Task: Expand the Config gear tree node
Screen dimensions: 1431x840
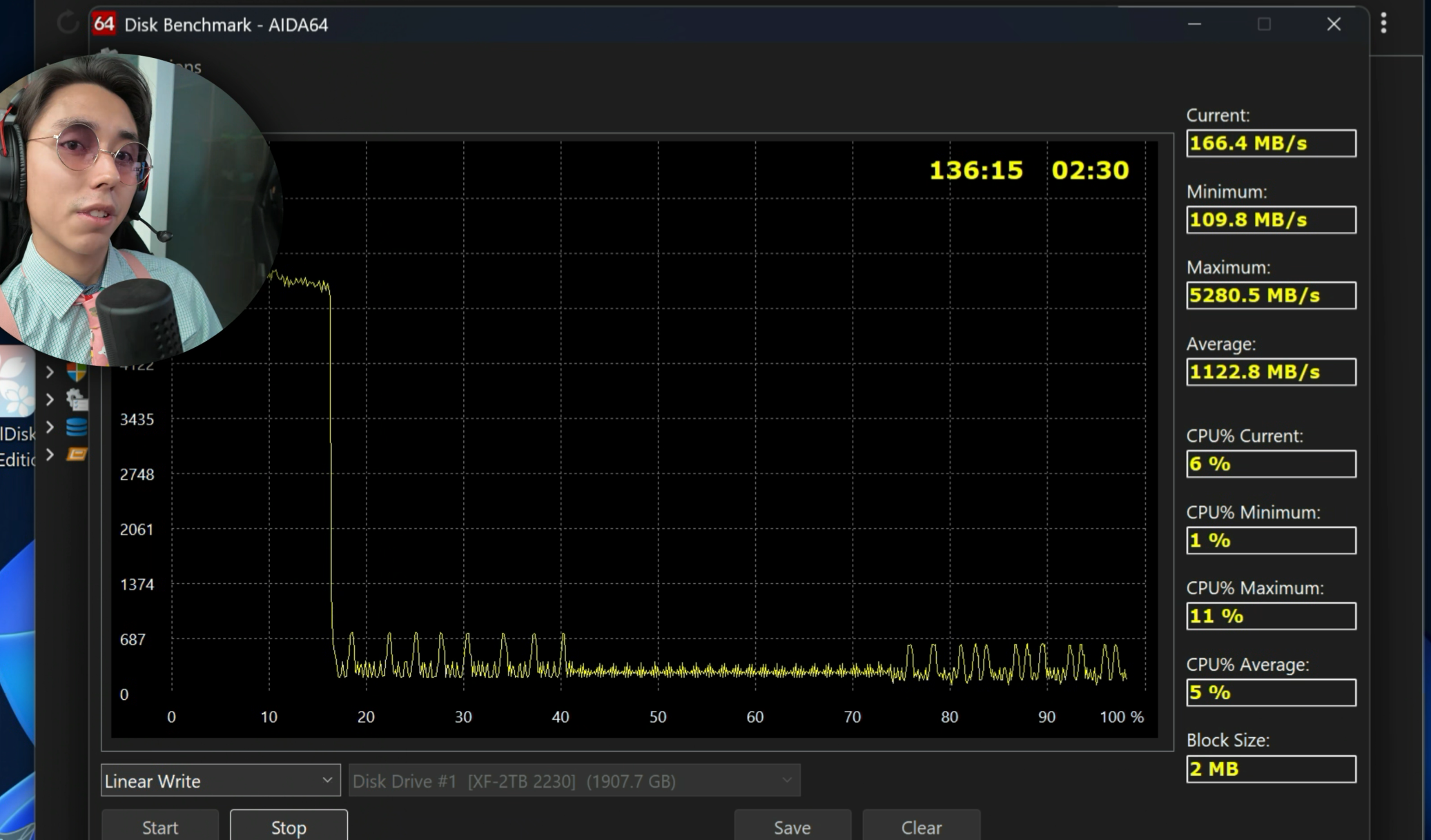Action: (50, 399)
